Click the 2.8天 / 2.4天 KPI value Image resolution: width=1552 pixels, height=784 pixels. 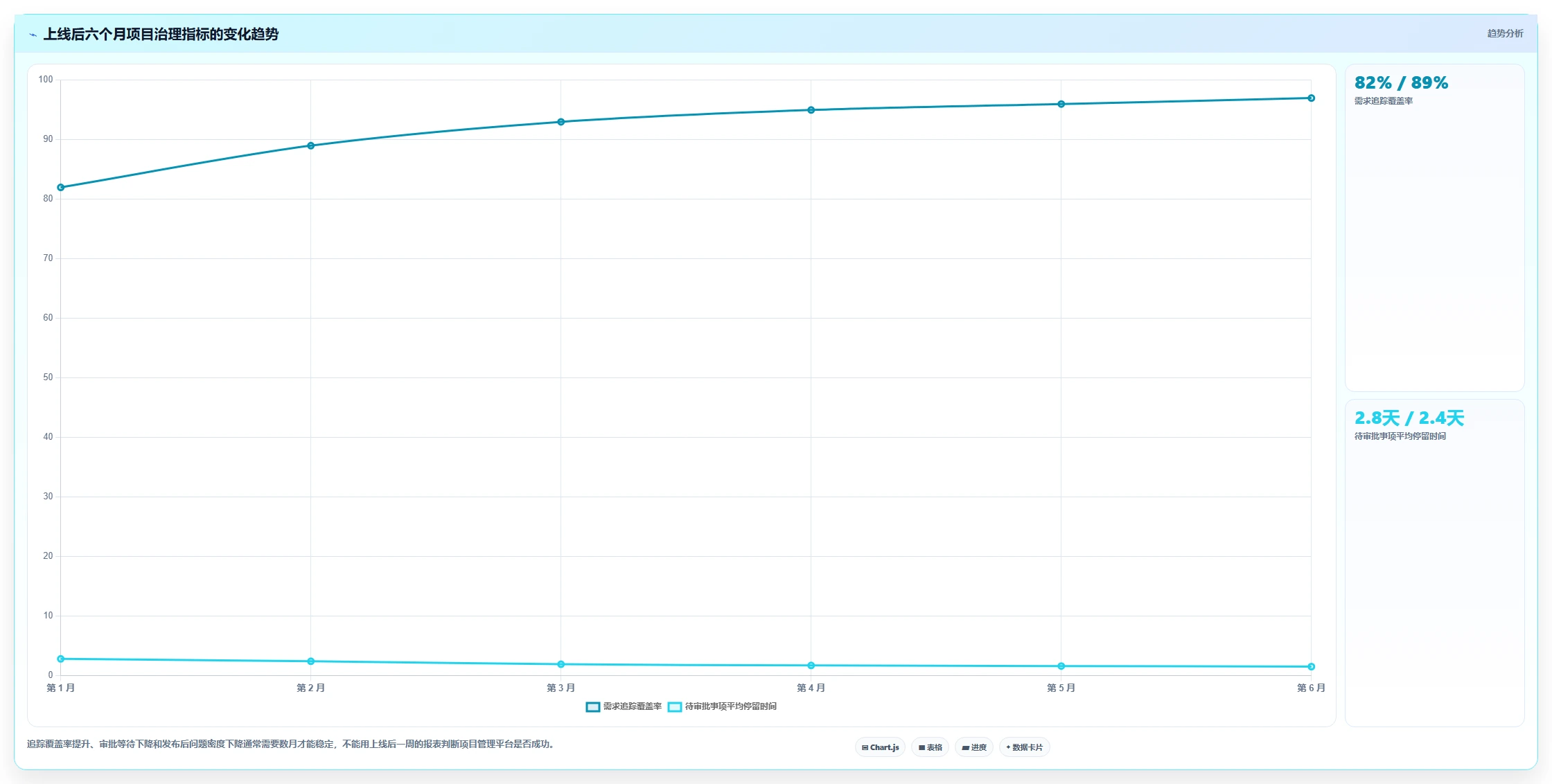(1409, 418)
